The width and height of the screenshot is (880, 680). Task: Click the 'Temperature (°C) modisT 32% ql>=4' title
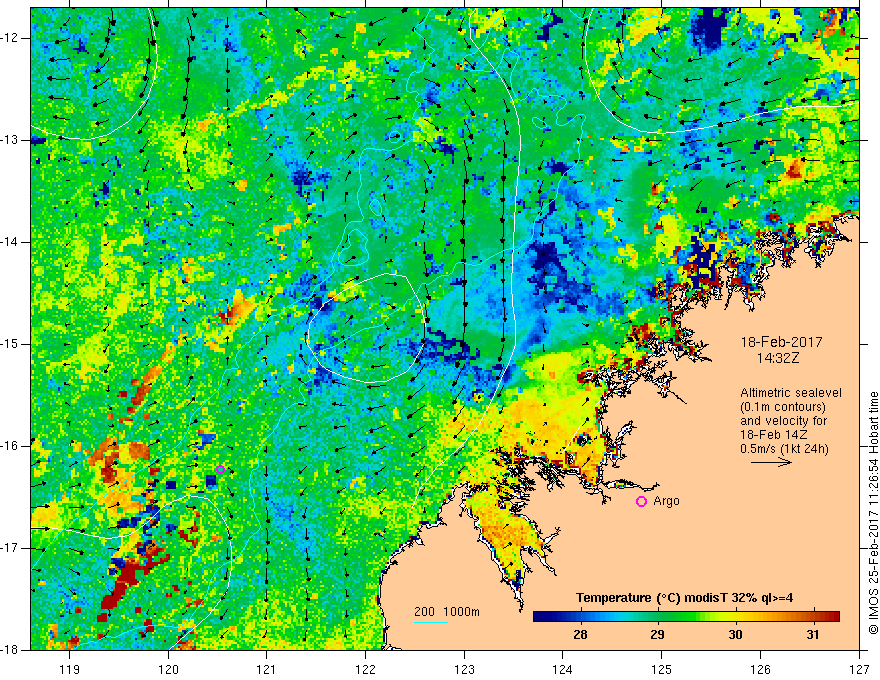pos(685,598)
